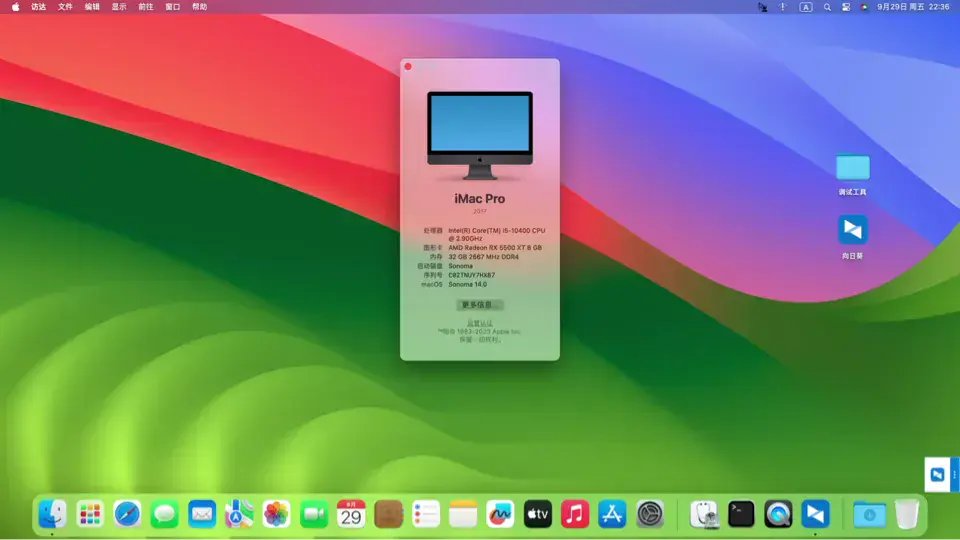Open the 显示 menu

click(119, 7)
